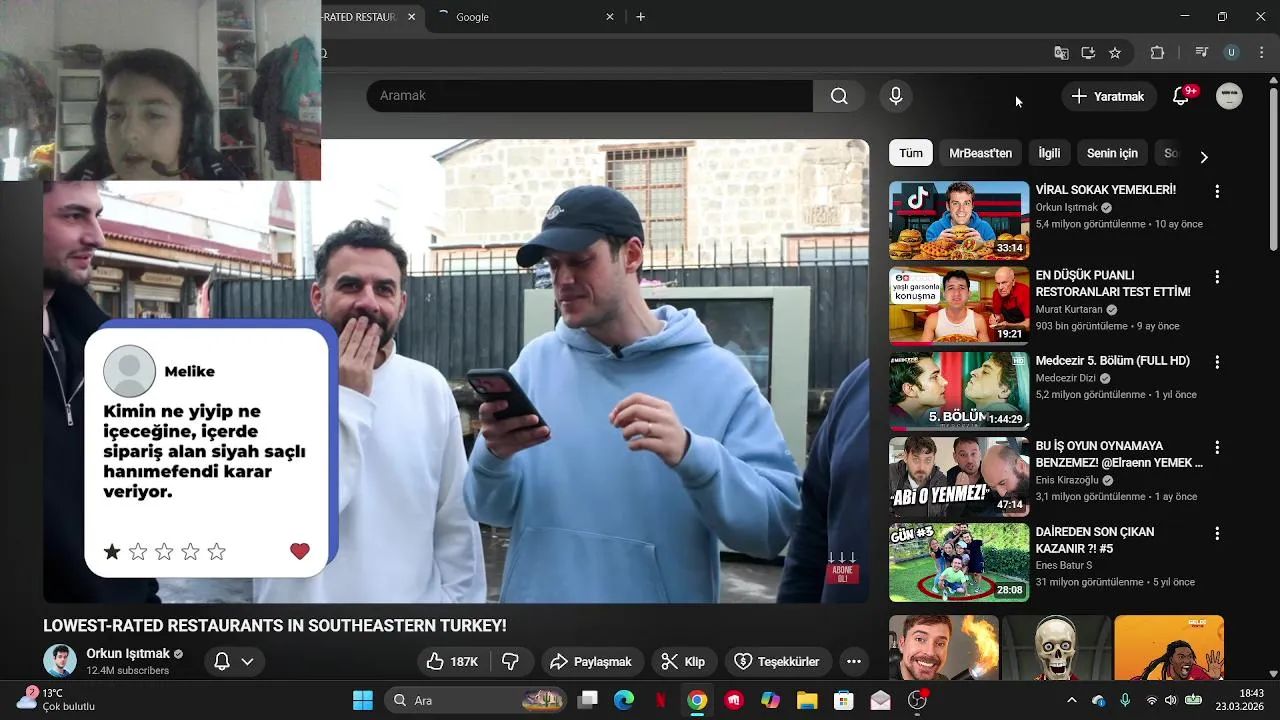
Task: Click the Medcezir 5. Bölüm (FULL HD) title
Action: coord(1113,361)
